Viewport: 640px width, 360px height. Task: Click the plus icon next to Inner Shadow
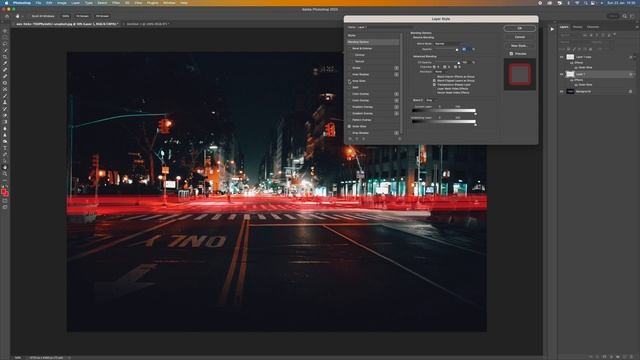(396, 74)
